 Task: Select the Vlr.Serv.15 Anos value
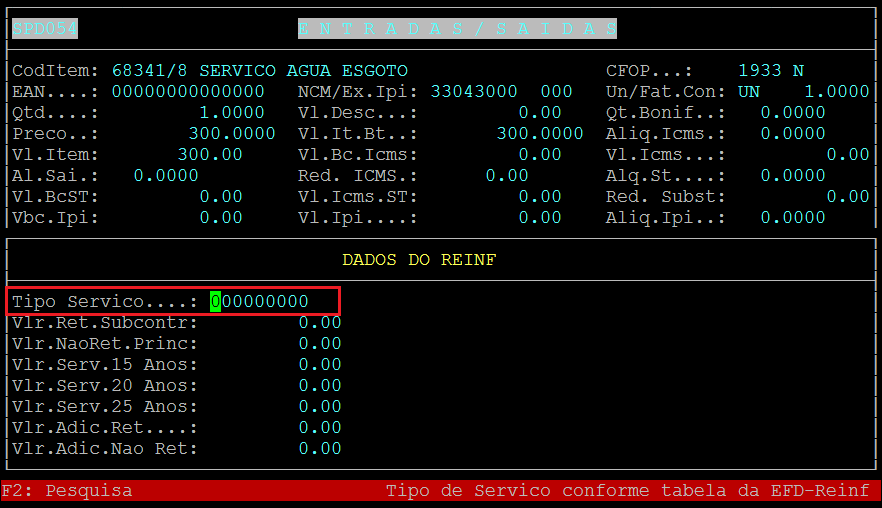320,365
